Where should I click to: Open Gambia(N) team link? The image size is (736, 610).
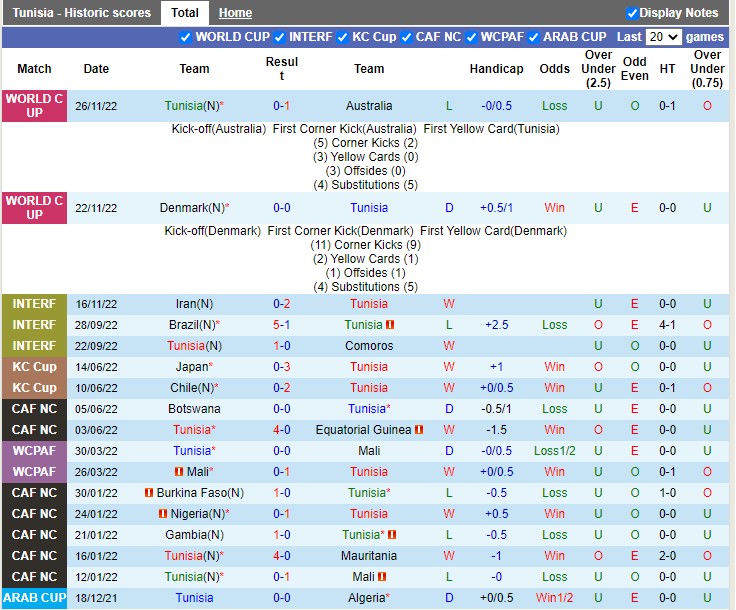(x=194, y=535)
